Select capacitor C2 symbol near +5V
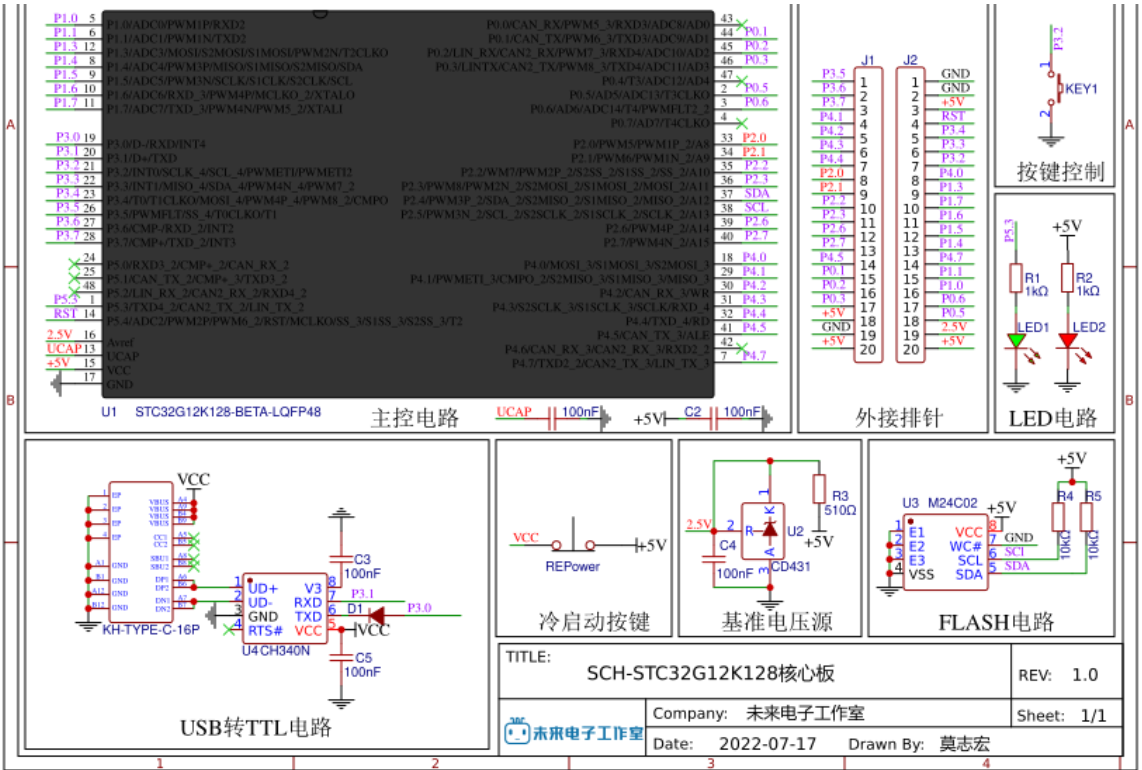1142x770 pixels. 715,419
